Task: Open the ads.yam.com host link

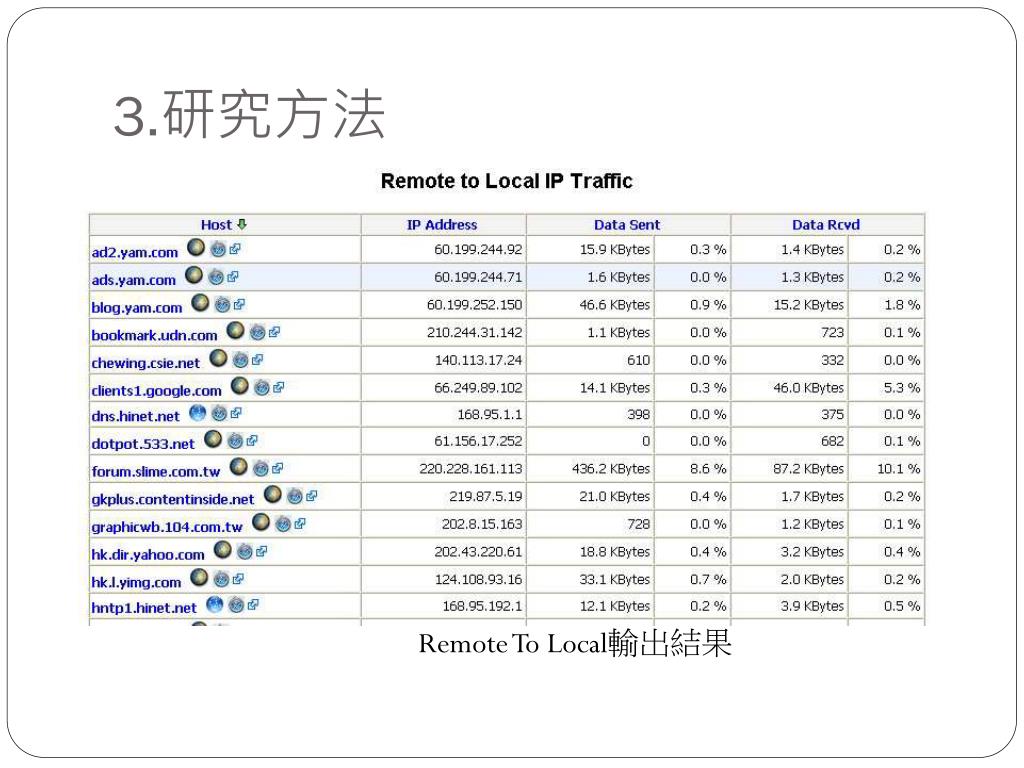Action: [x=134, y=280]
